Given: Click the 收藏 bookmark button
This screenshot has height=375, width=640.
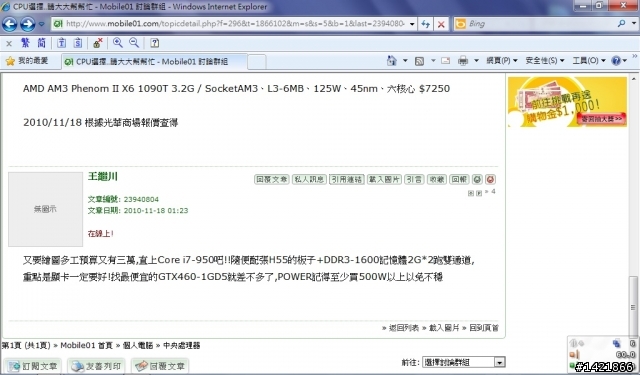Looking at the screenshot, I should coord(436,180).
